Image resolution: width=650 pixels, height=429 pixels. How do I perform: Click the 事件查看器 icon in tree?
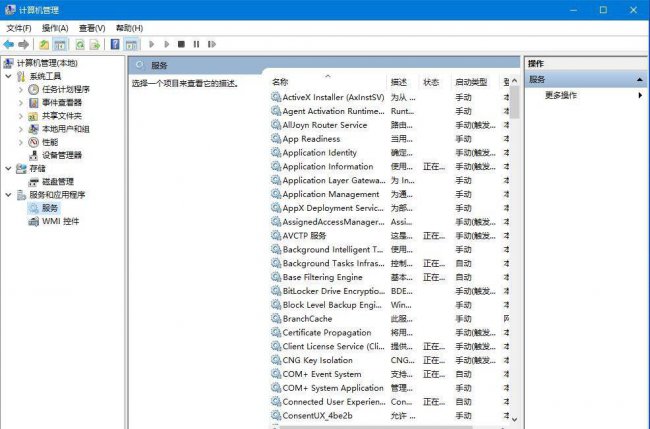[x=34, y=102]
